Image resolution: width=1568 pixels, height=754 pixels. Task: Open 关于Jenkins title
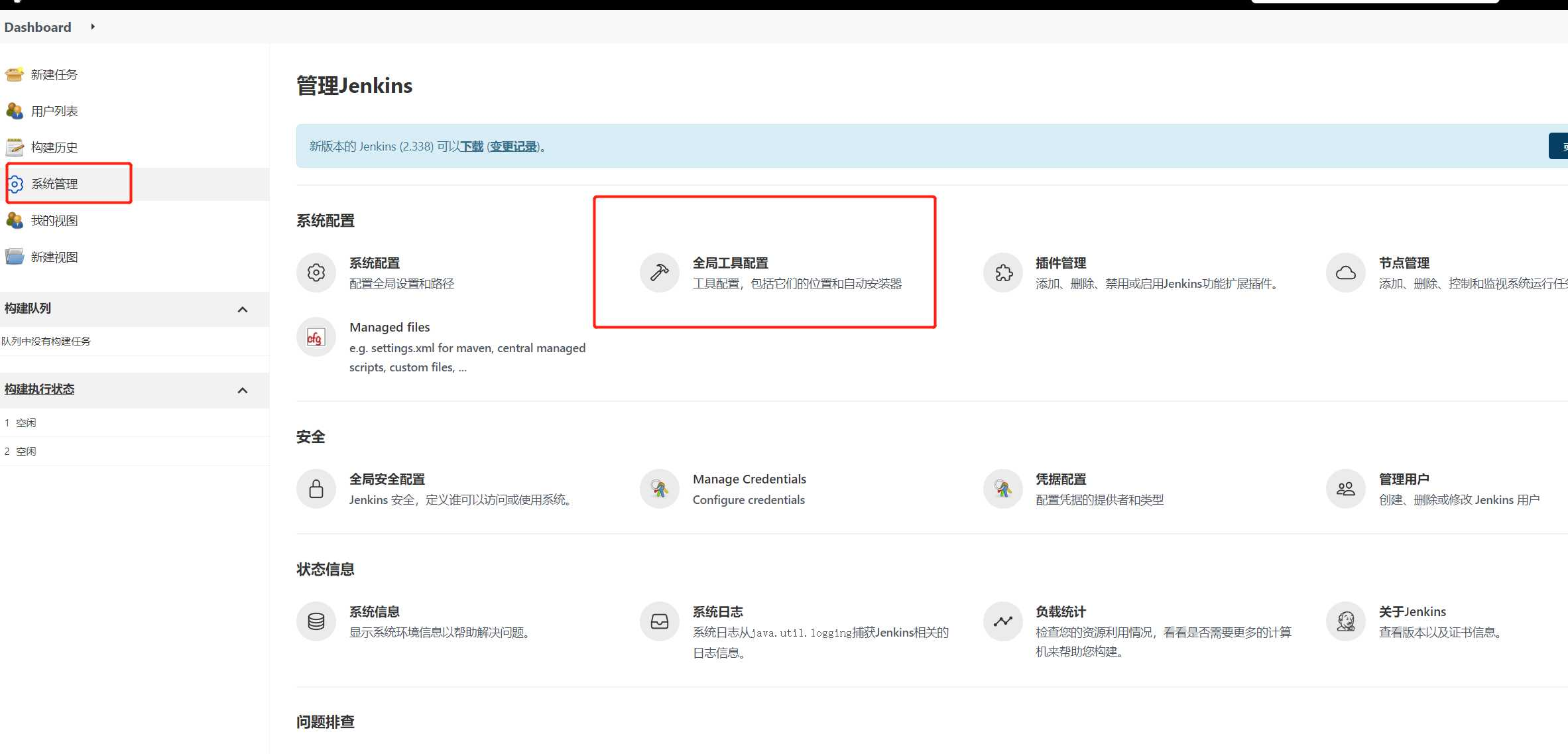1412,611
